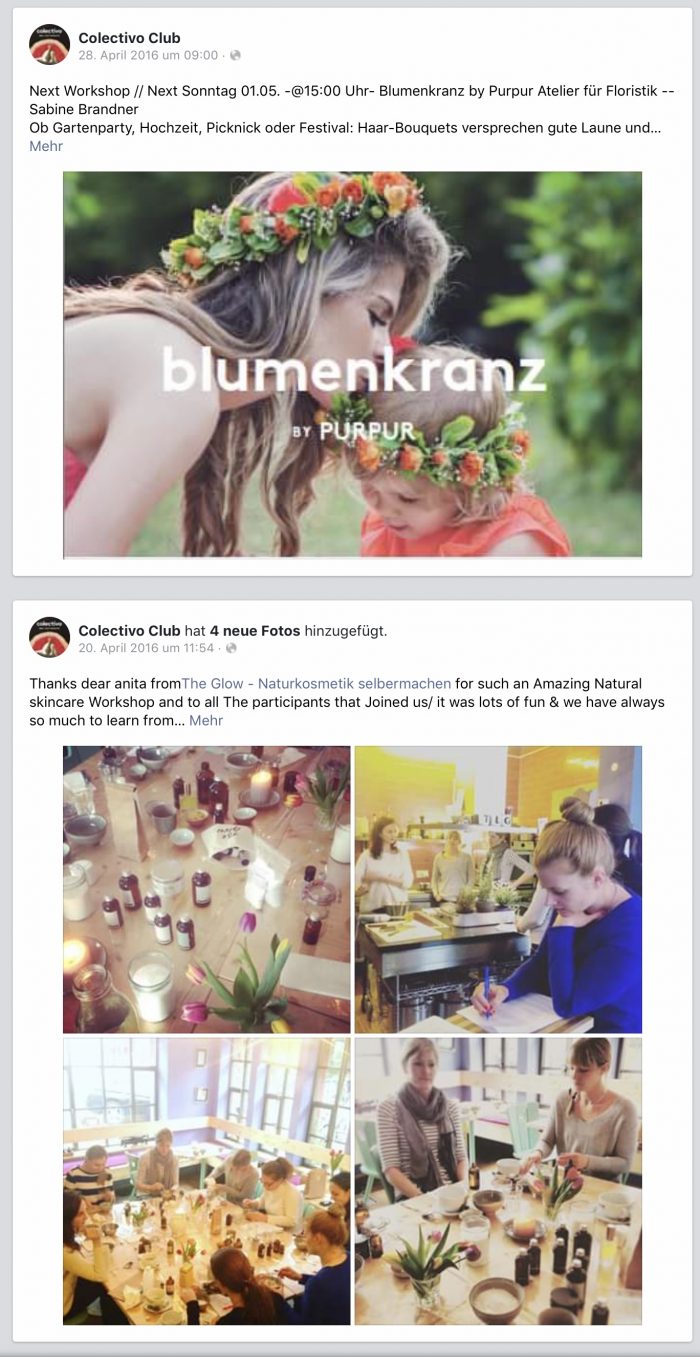
Task: Open The Glow - Naturkosmetik selbermachen page link
Action: pyautogui.click(x=316, y=684)
